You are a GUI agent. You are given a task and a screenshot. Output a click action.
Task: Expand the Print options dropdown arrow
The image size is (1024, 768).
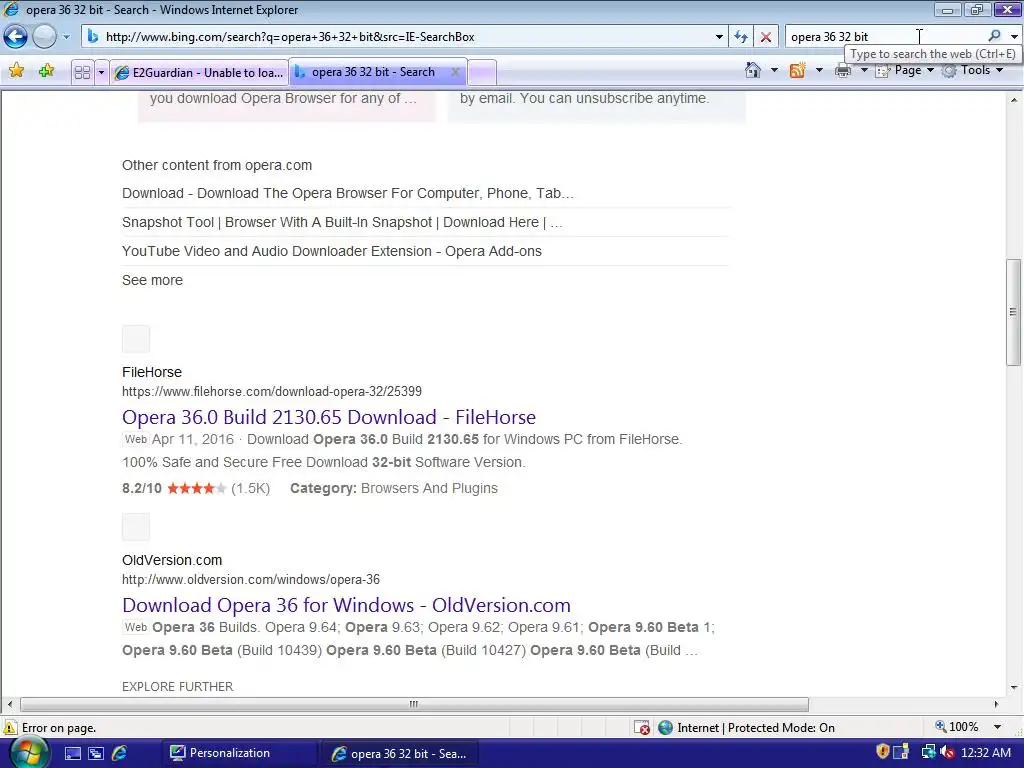coord(864,70)
